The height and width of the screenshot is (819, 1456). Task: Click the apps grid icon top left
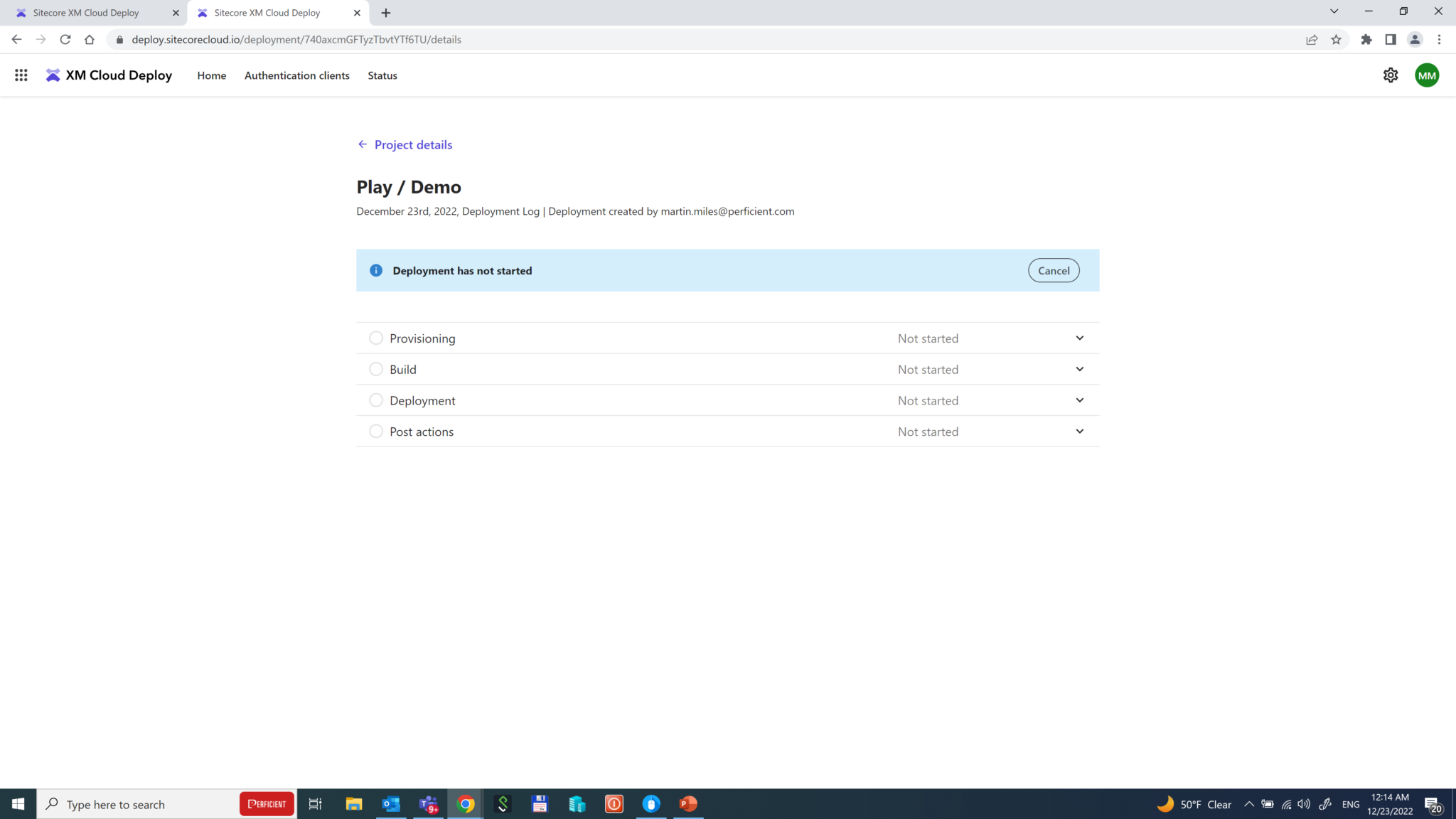click(21, 75)
